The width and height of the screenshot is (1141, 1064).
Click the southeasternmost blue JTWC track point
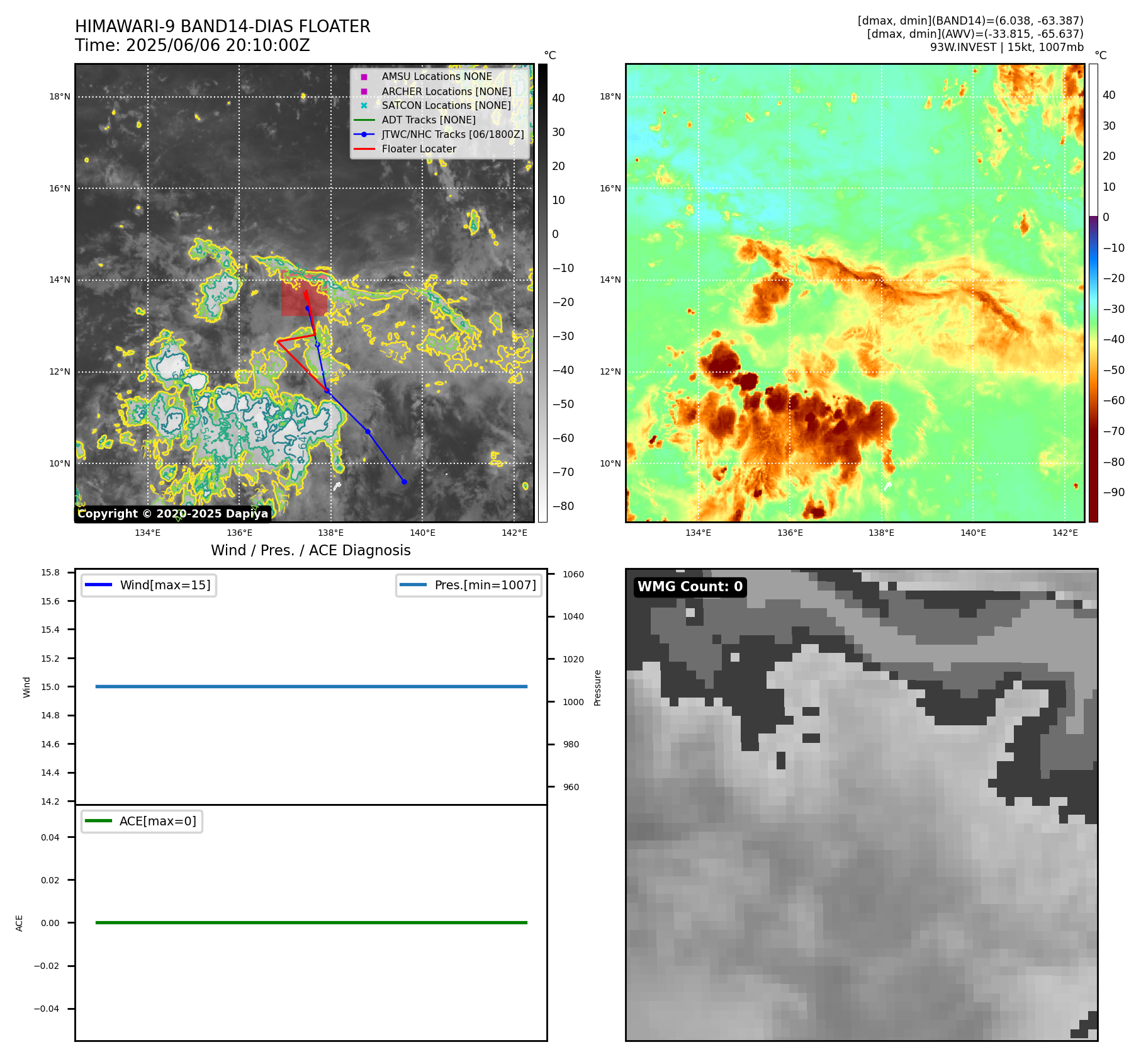point(404,482)
